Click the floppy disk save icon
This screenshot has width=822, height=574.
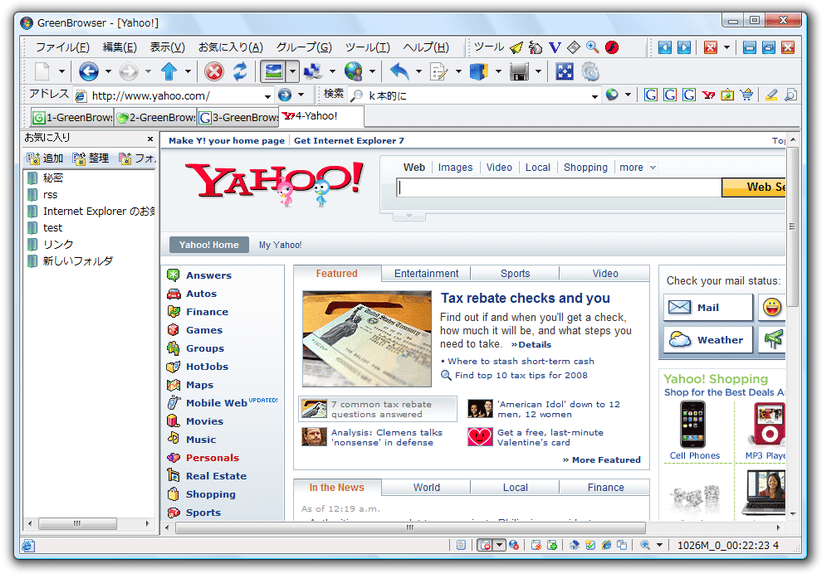point(519,71)
